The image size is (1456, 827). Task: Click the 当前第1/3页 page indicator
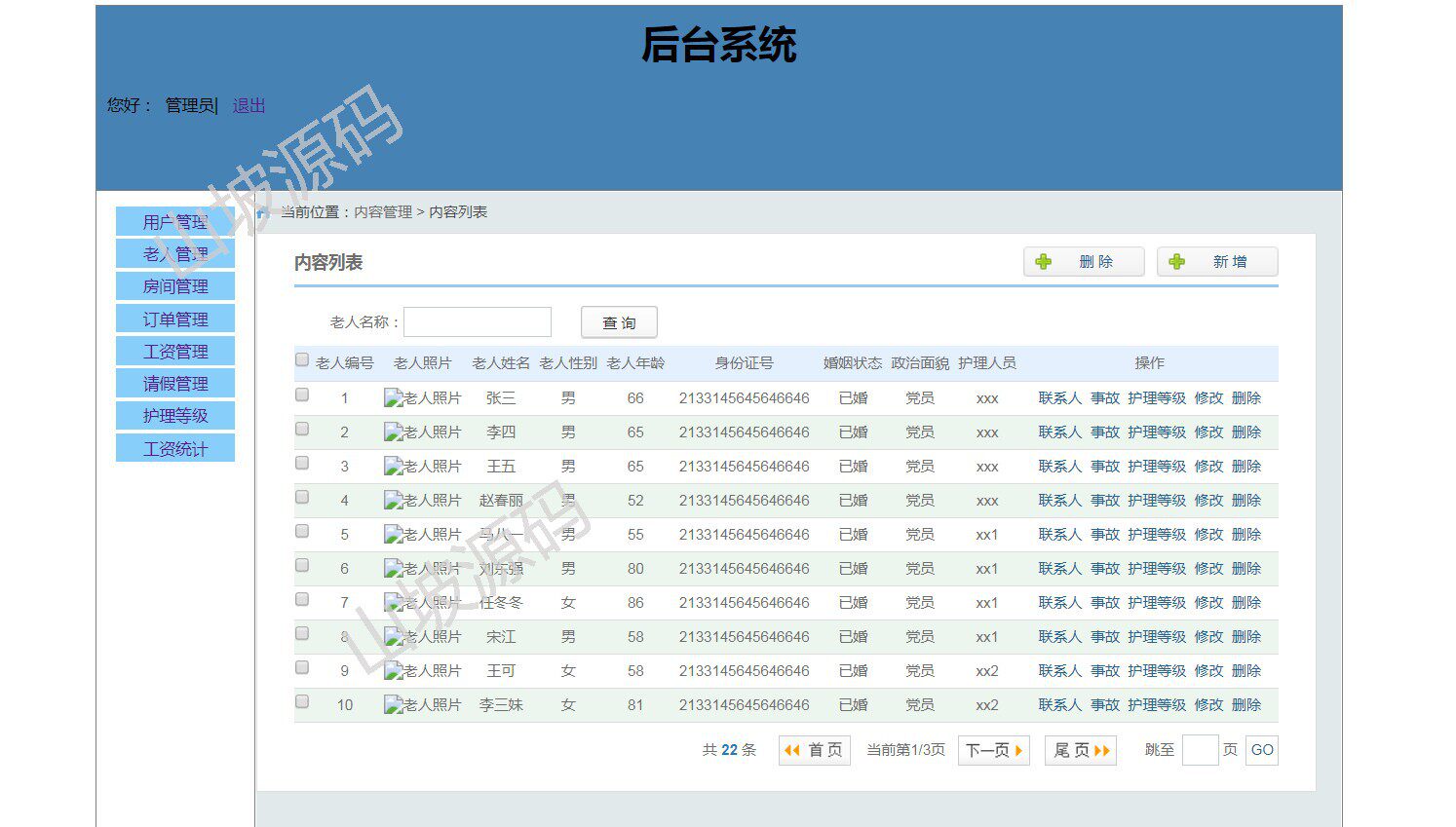905,750
